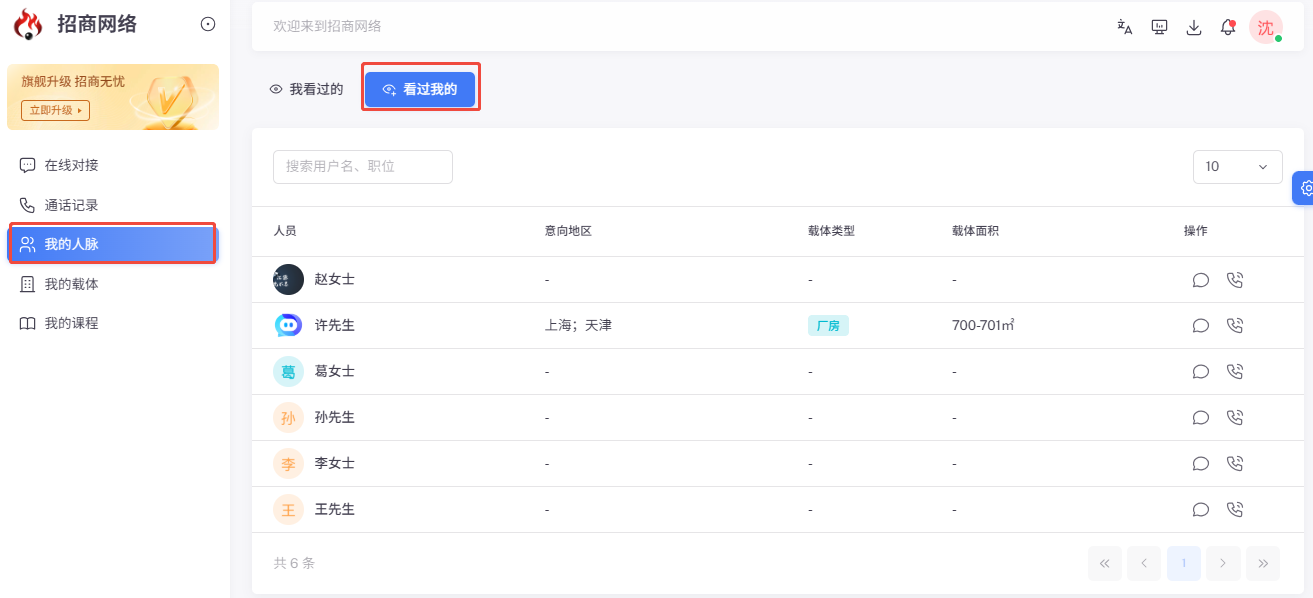Start chat with 李女士
The width and height of the screenshot is (1313, 598).
(x=1201, y=464)
